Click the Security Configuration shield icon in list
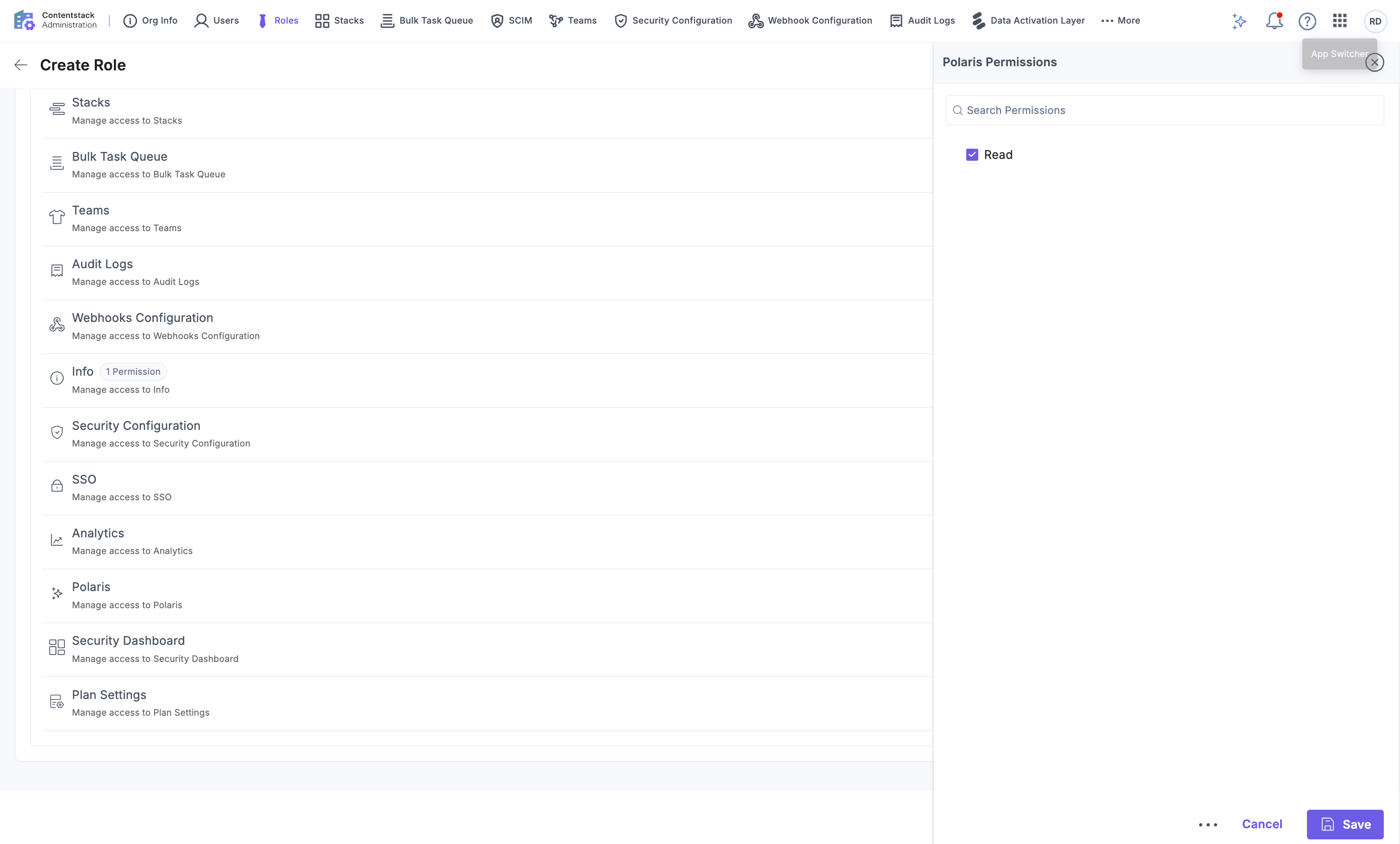This screenshot has width=1400, height=844. tap(57, 432)
